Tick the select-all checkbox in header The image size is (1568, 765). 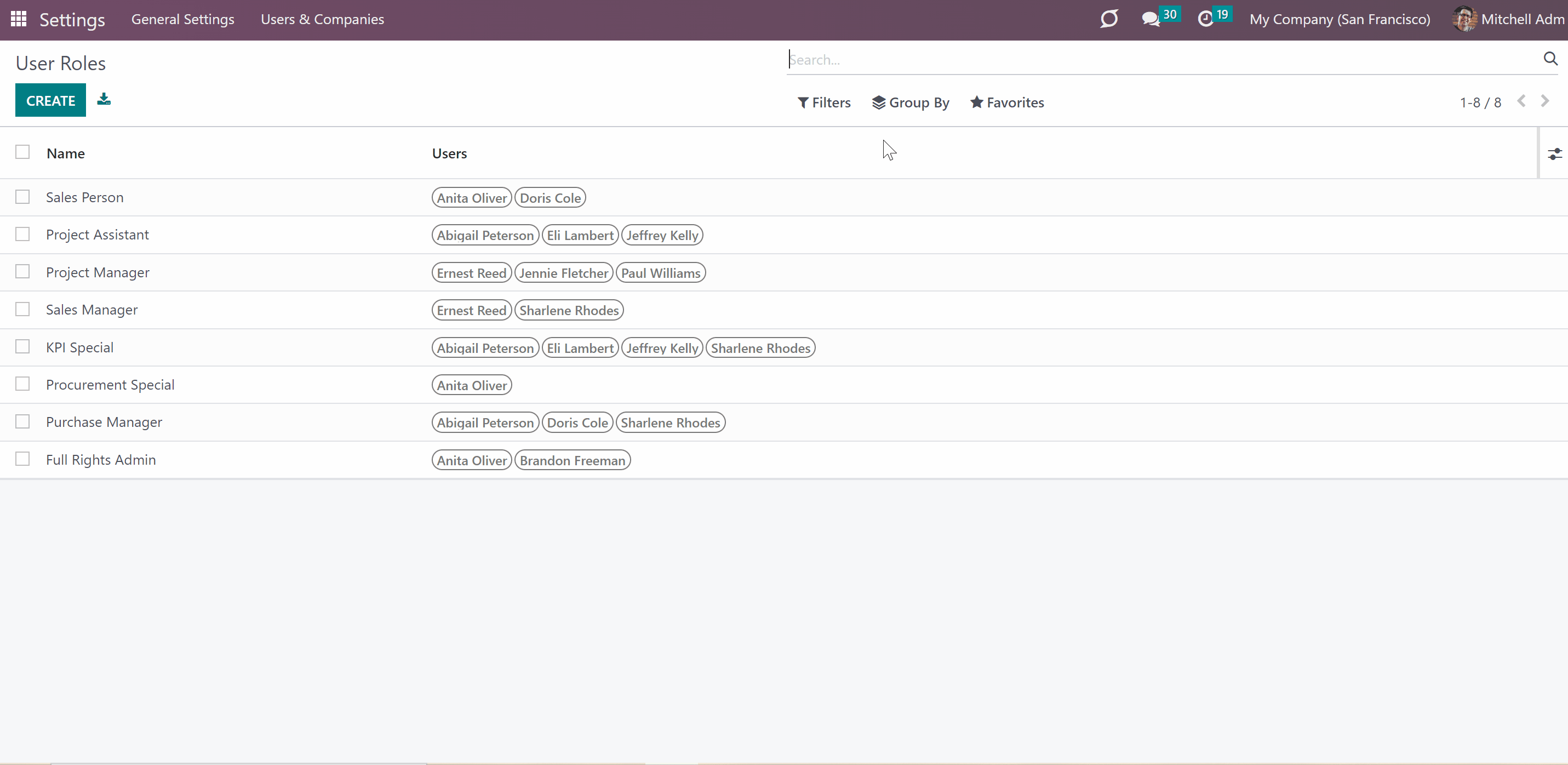click(x=22, y=152)
